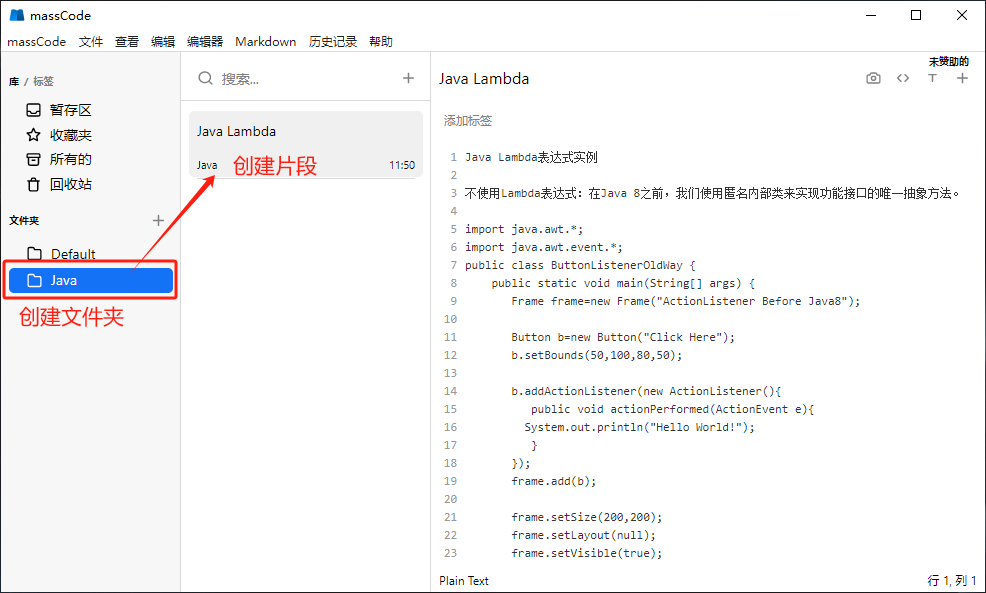Select the 所有的 archive icon
The width and height of the screenshot is (986, 593).
pos(33,159)
